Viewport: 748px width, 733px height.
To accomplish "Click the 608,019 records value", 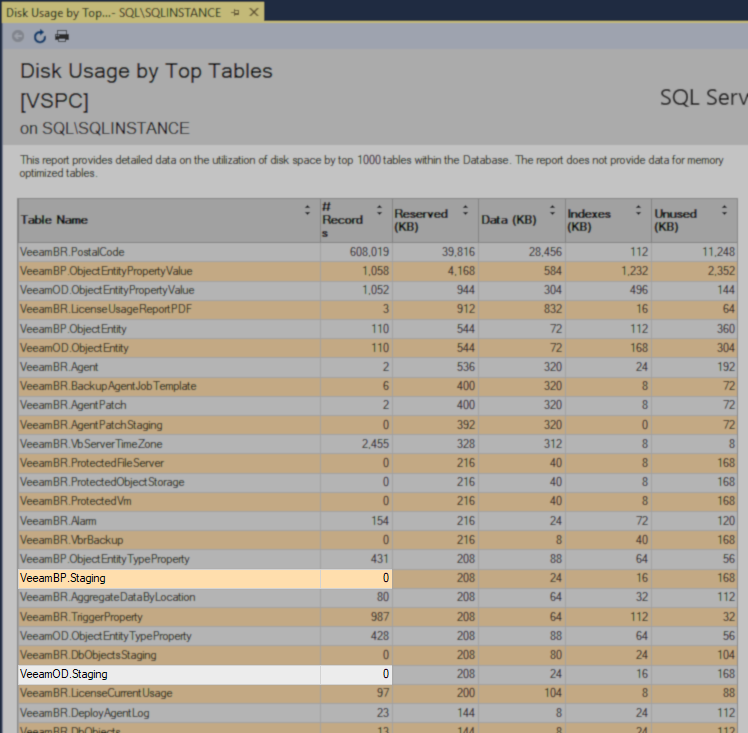I will (x=369, y=252).
